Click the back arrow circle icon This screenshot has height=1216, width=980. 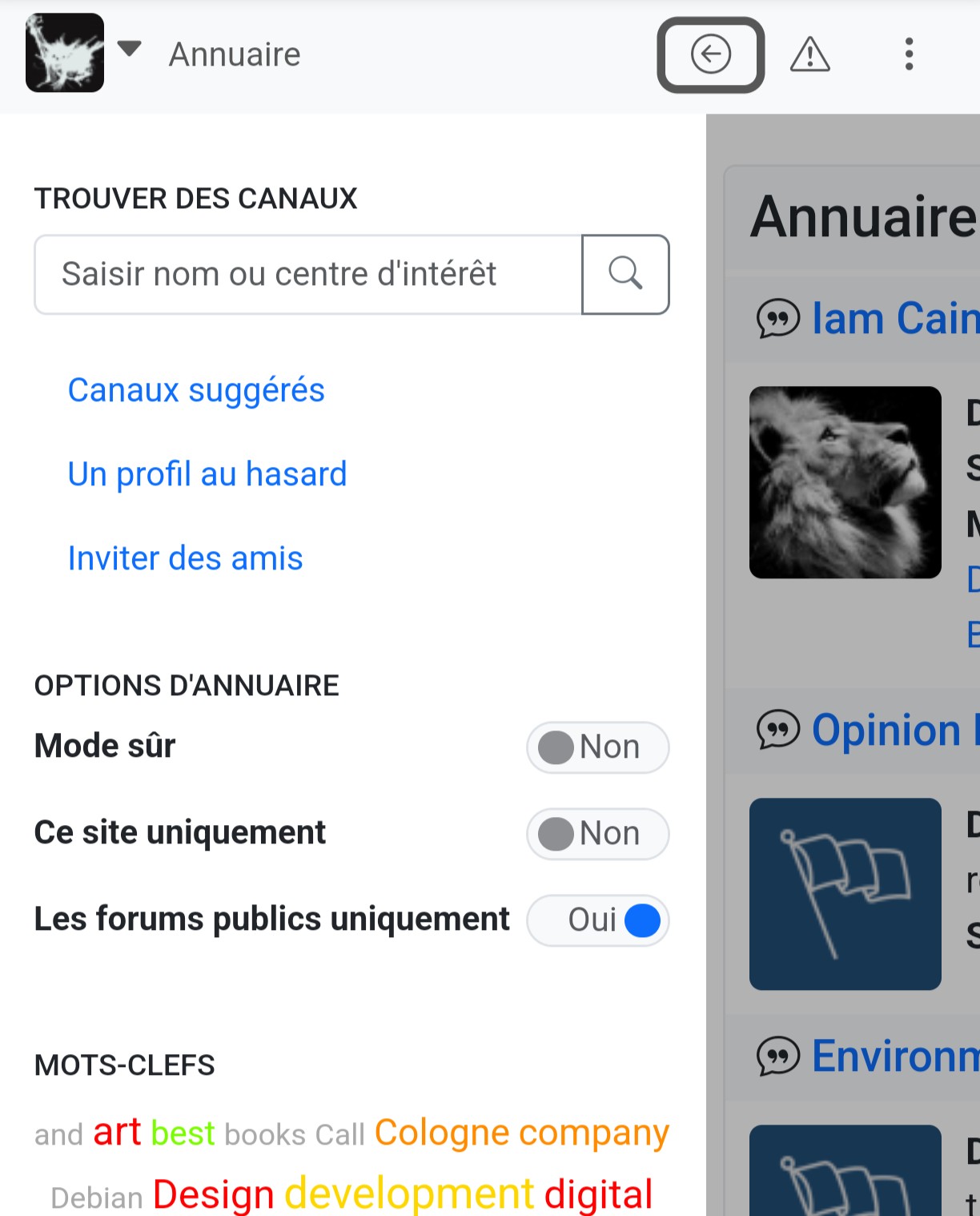coord(710,54)
